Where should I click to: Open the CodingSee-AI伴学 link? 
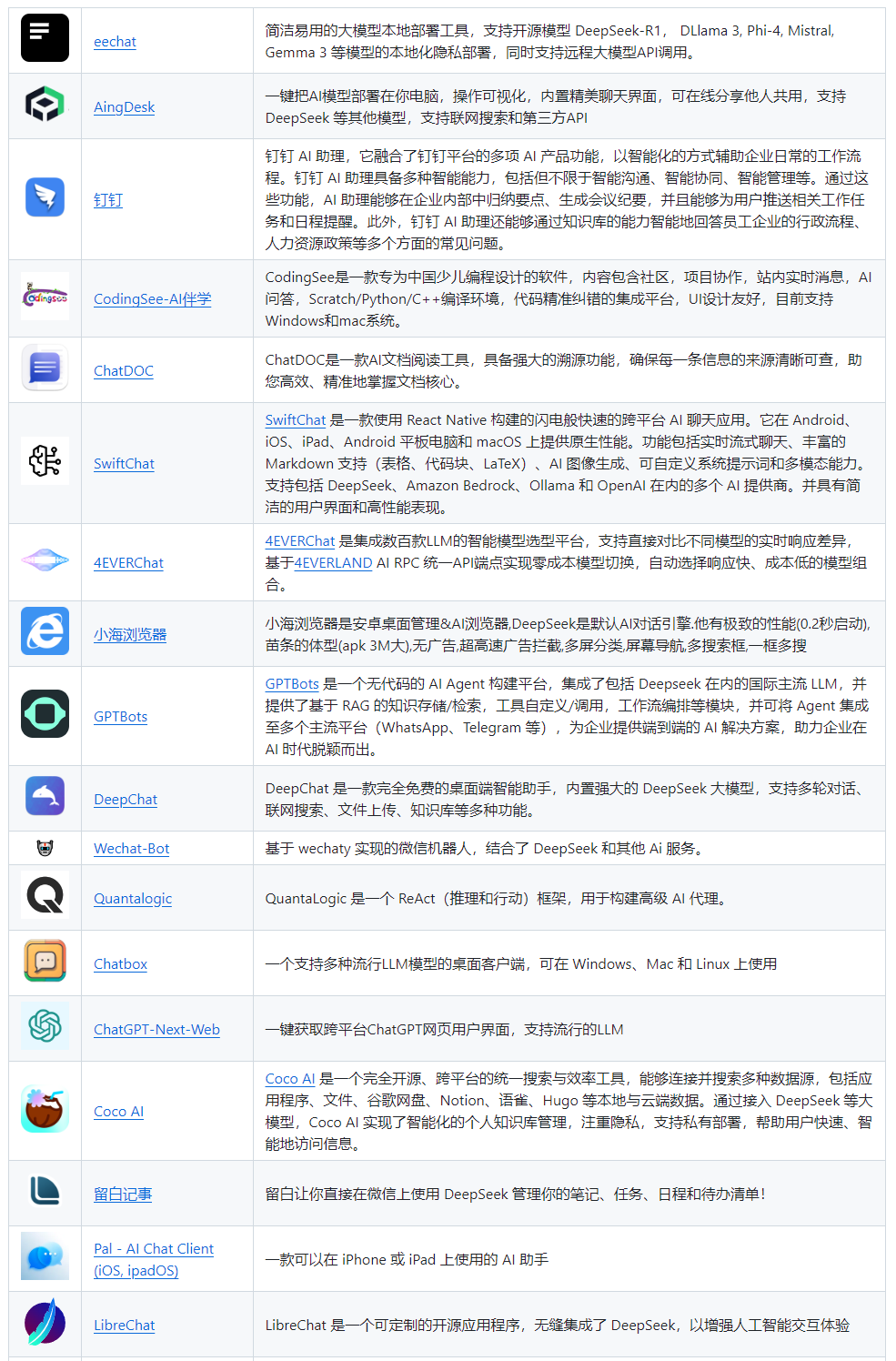tap(152, 299)
